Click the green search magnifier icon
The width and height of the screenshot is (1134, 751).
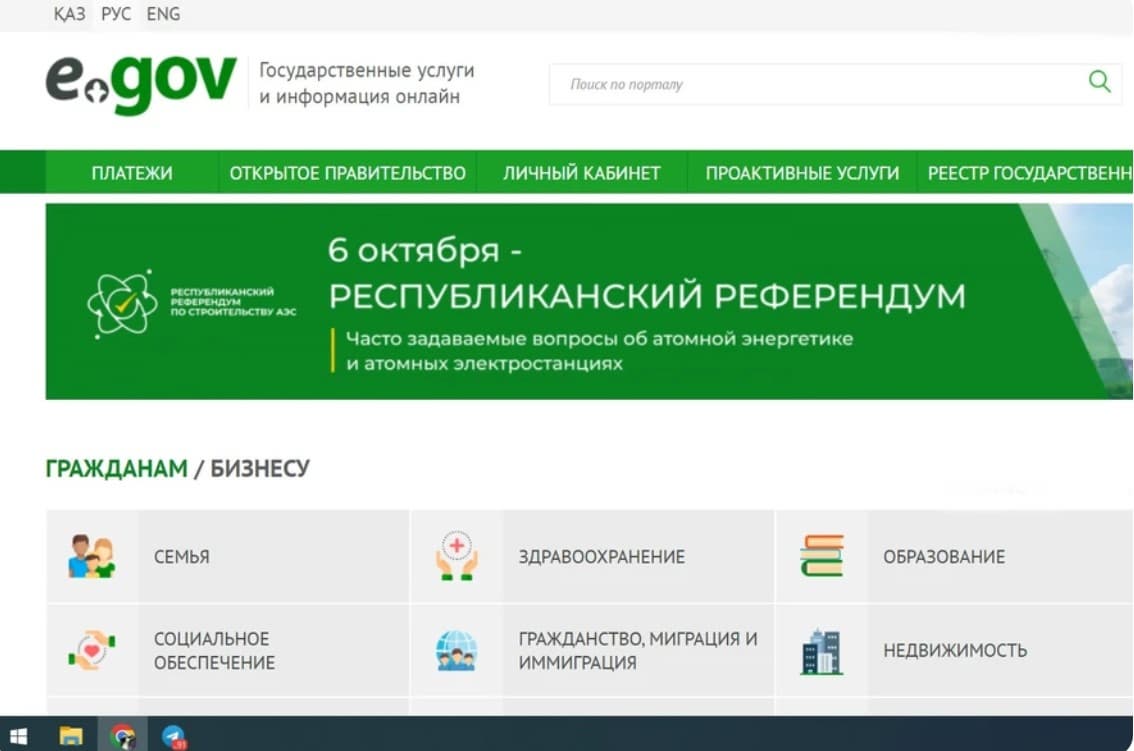(x=1099, y=81)
